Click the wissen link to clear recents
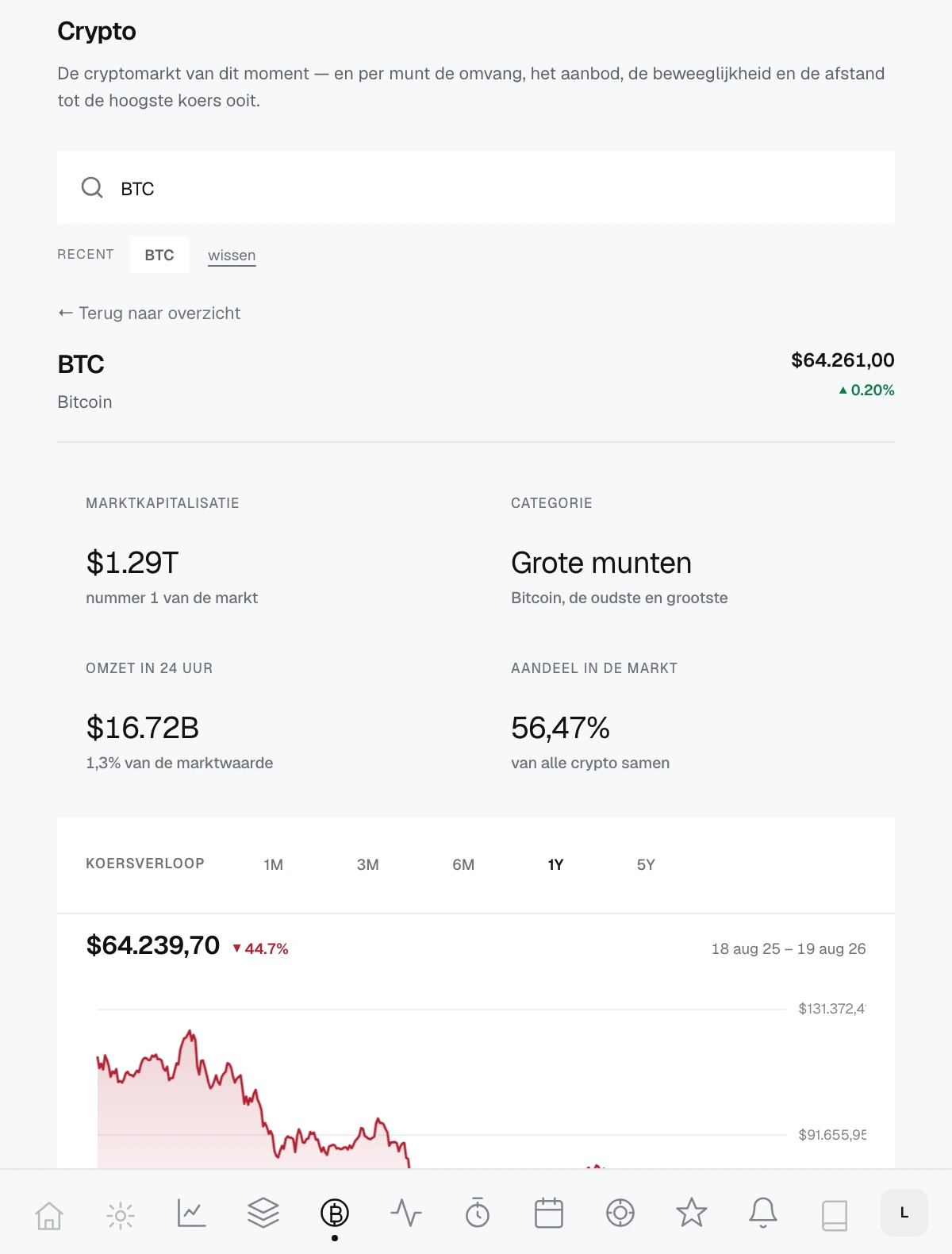Image resolution: width=952 pixels, height=1254 pixels. point(232,256)
